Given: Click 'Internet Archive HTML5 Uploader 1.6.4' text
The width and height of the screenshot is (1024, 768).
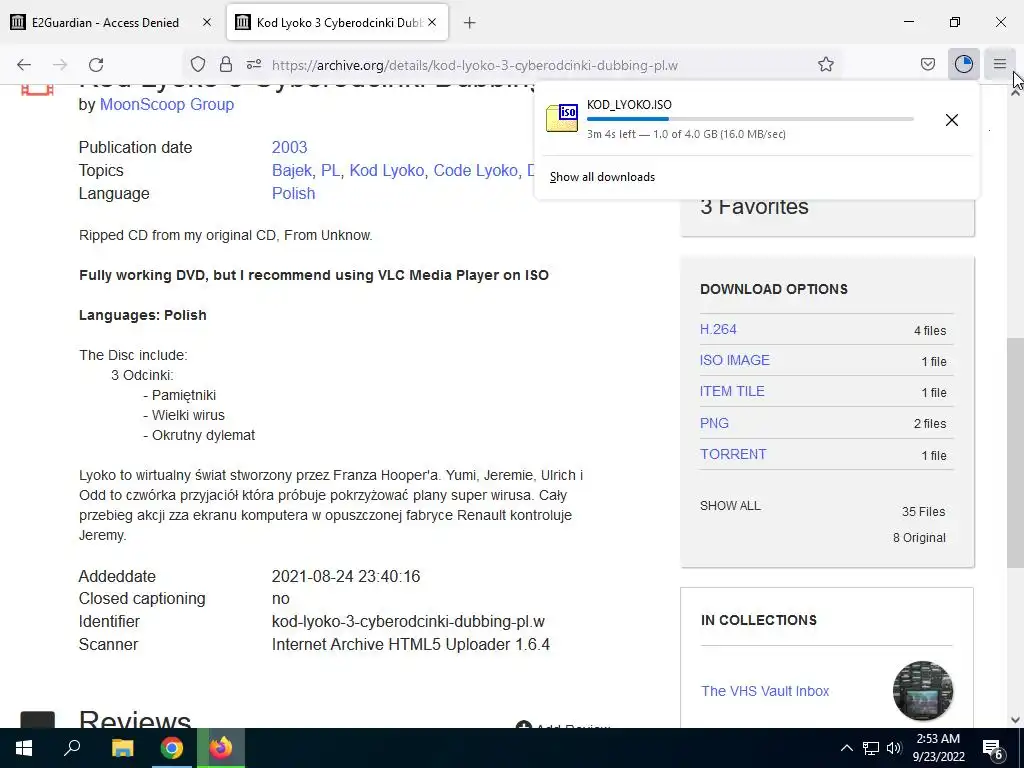Looking at the screenshot, I should point(411,645).
